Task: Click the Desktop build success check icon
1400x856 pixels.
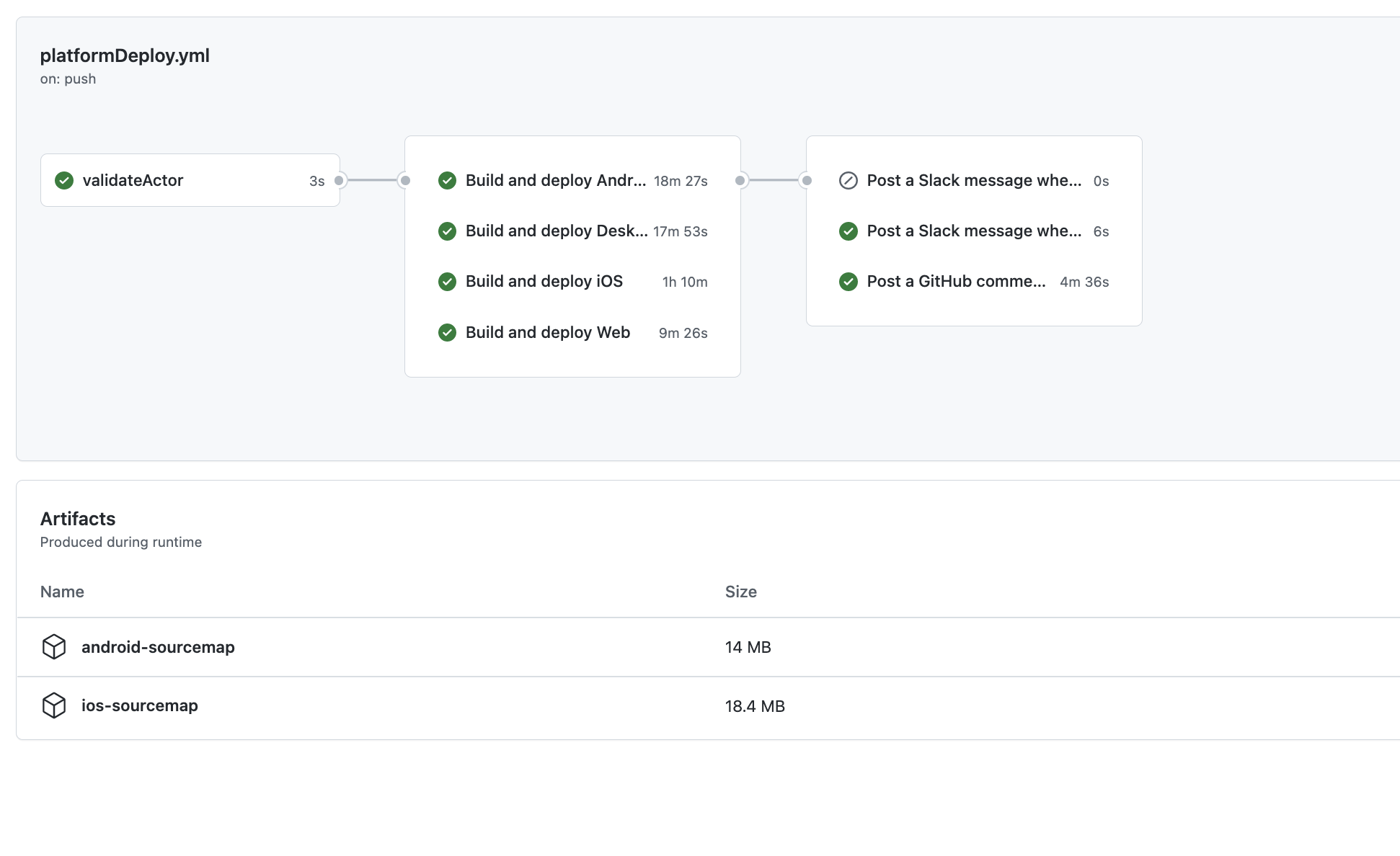Action: [447, 231]
